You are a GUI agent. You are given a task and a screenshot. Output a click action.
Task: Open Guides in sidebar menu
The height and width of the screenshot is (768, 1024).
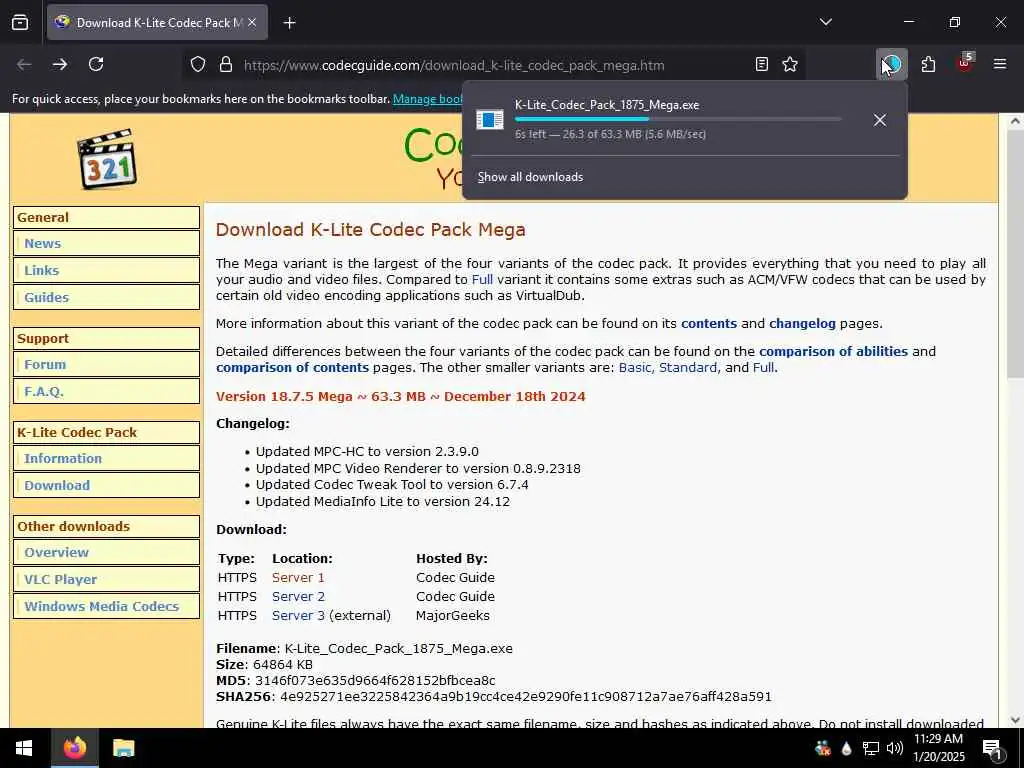[x=46, y=297]
